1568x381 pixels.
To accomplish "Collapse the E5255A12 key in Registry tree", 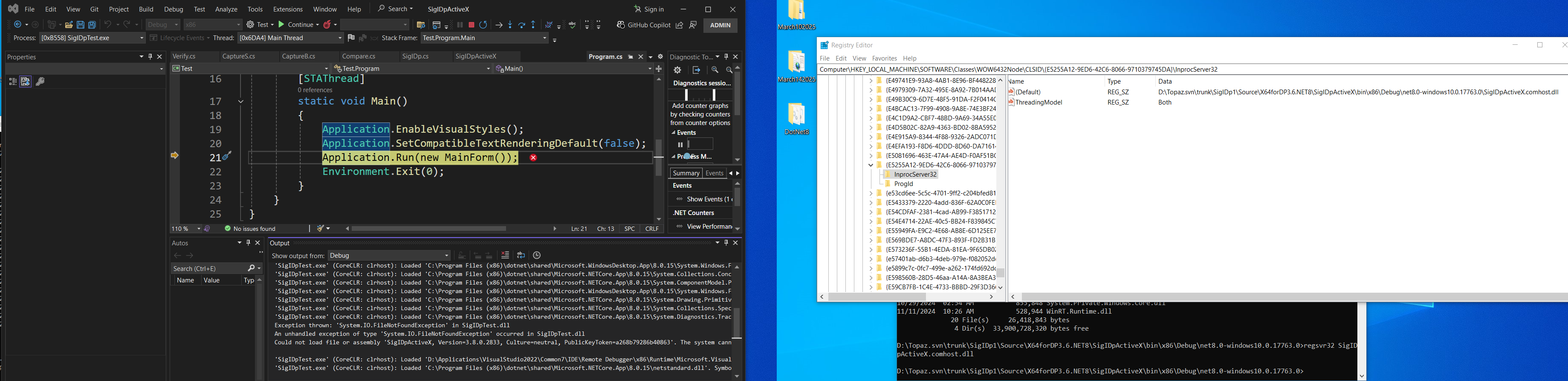I will [x=871, y=165].
